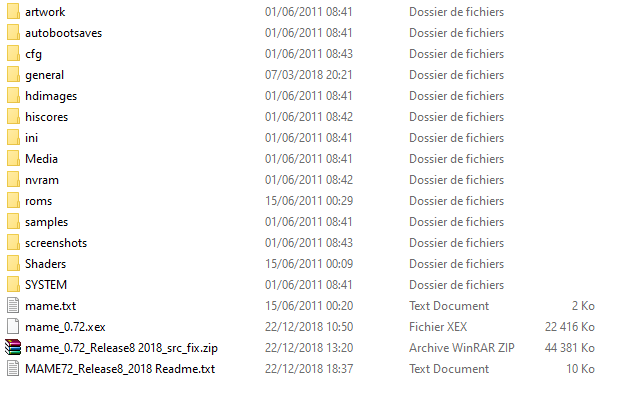Click the cfg folder icon
620x408 pixels.
(x=13, y=54)
